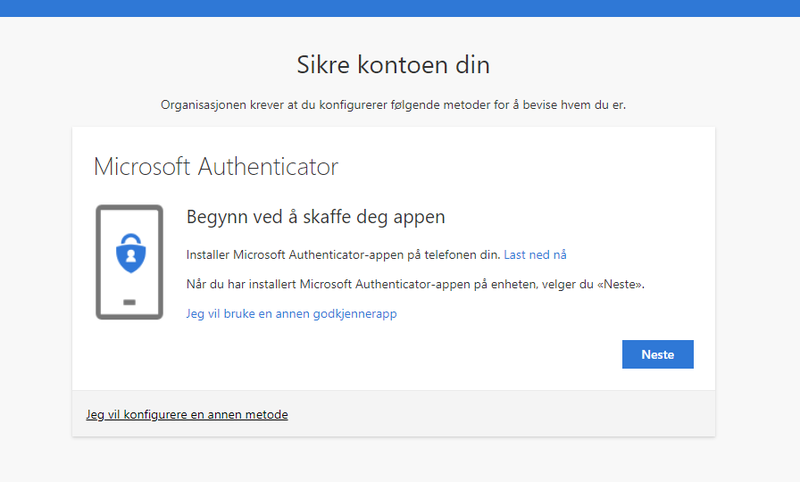Click the 'Microsoft Authenticator' title
Screen dimensions: 800x482
(216, 166)
